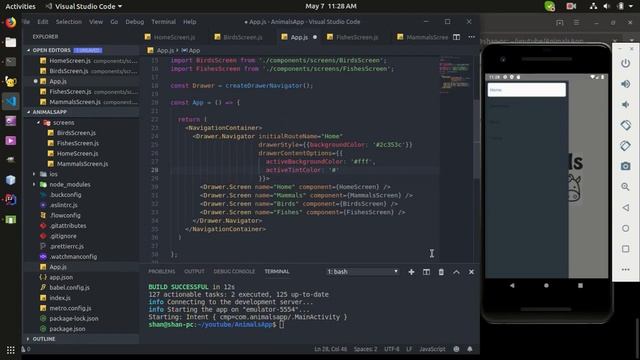Open the Terminal menu

coord(163,22)
